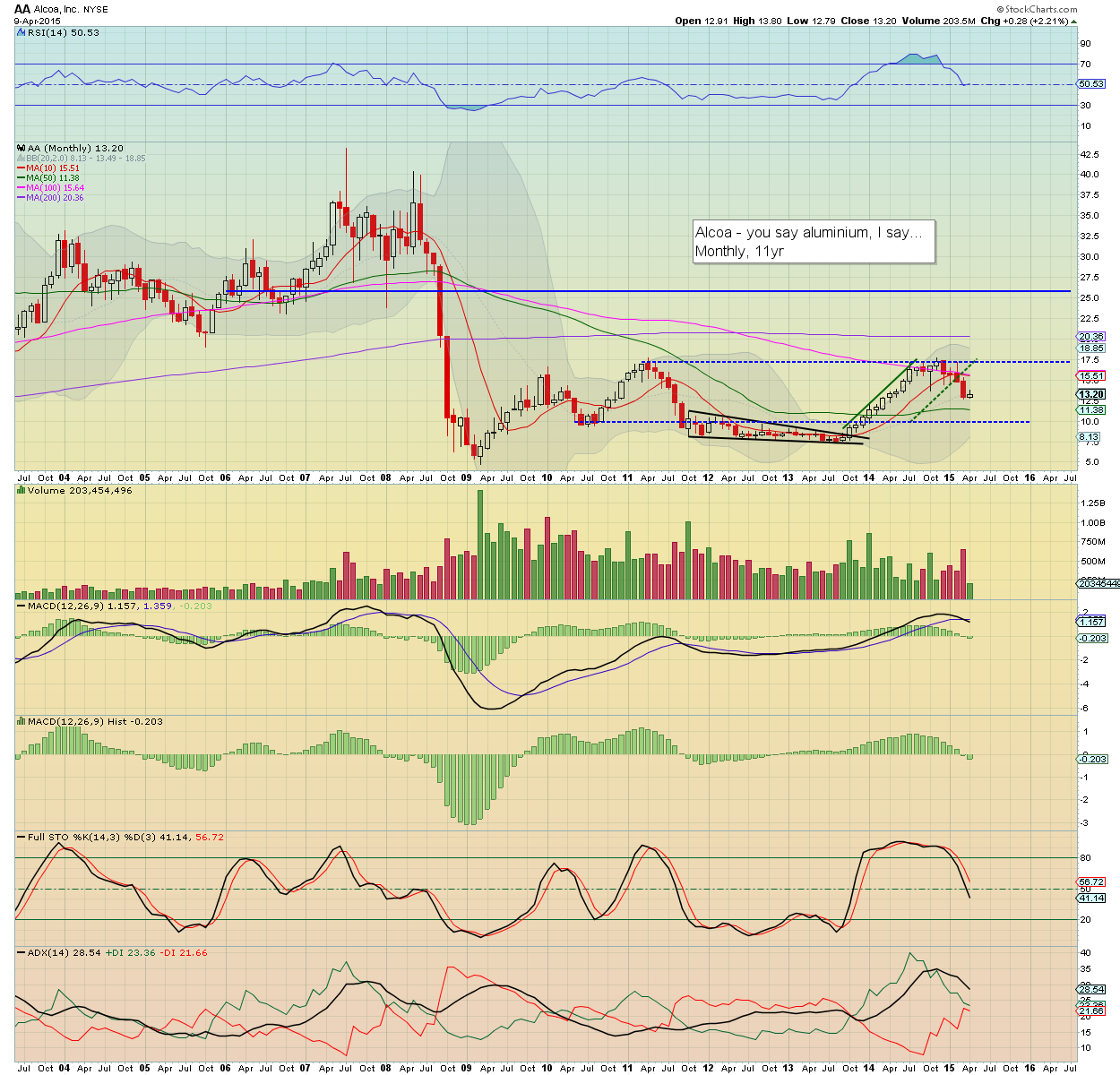Click the 'Volume 203,454,496' panel label
The height and width of the screenshot is (1075, 1120).
(80, 490)
